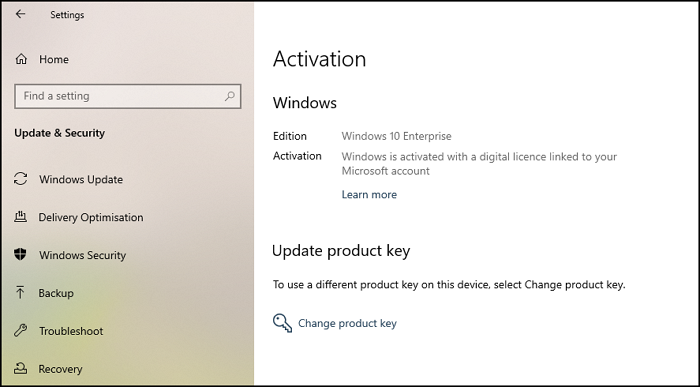Click the Windows Security shield icon
The height and width of the screenshot is (387, 700).
coord(21,255)
